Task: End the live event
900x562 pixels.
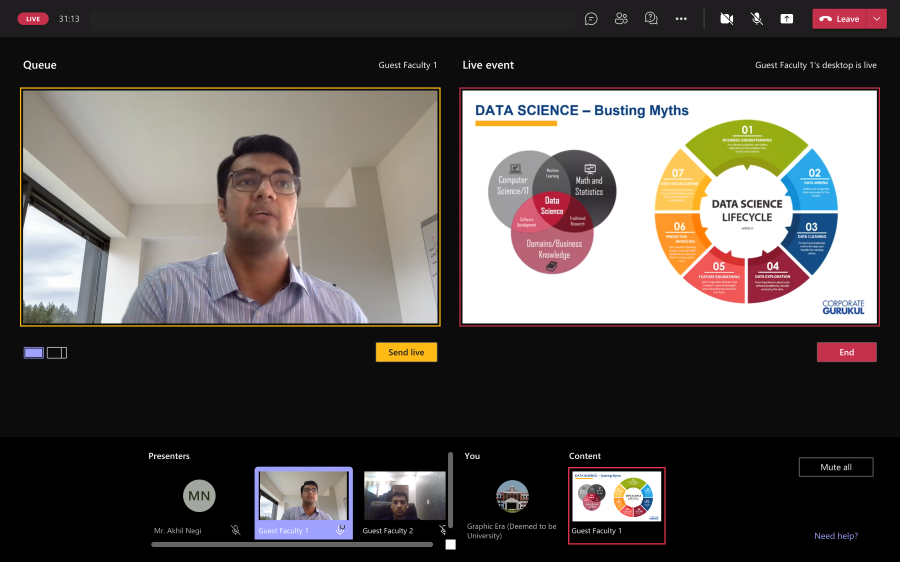Action: point(847,352)
